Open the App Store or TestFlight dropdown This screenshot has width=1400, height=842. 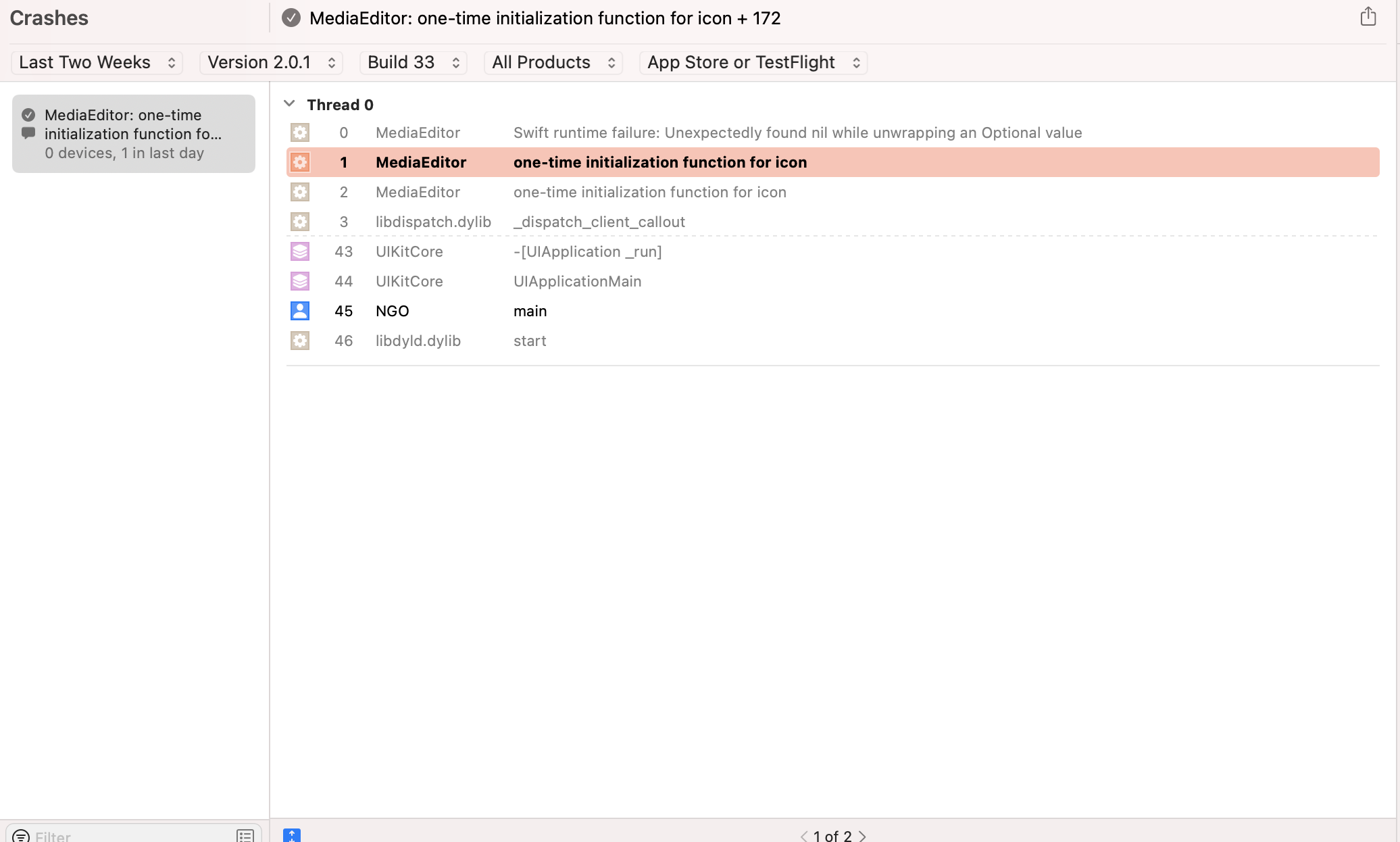[x=753, y=62]
